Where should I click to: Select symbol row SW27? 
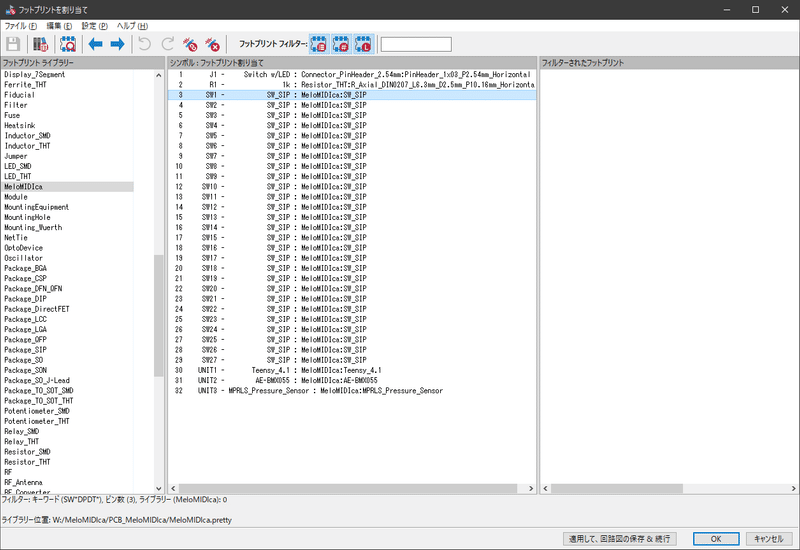click(x=352, y=360)
